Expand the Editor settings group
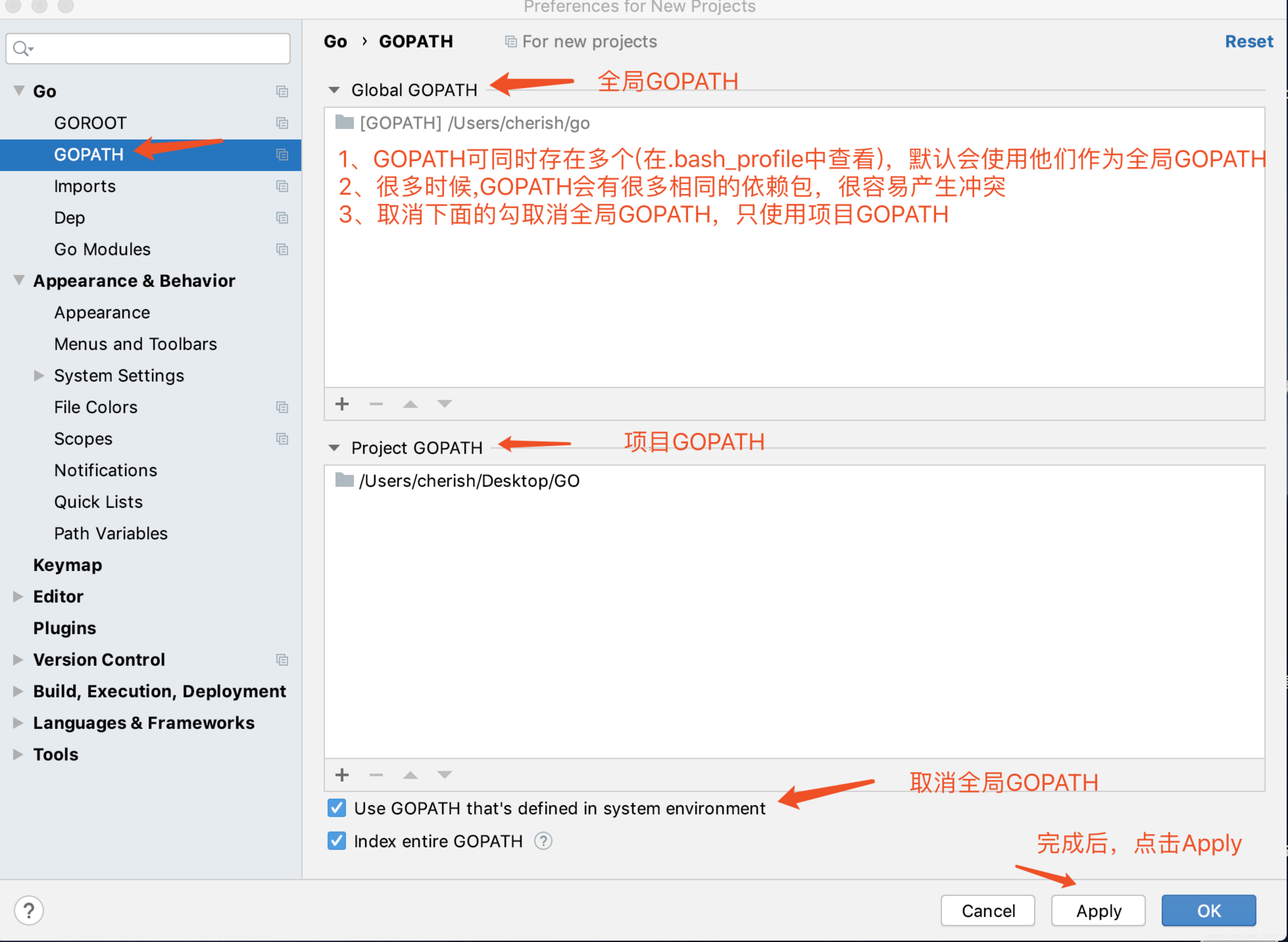1288x942 pixels. (18, 596)
